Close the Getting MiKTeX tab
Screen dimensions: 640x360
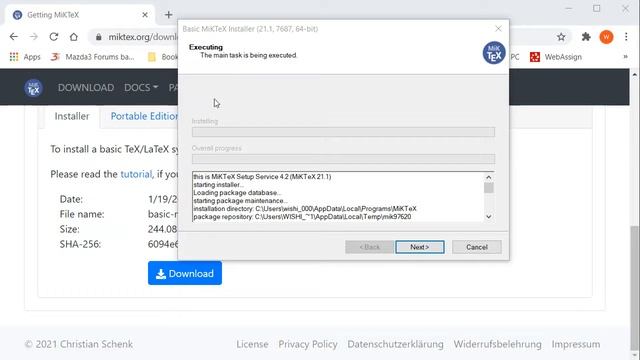coord(145,15)
